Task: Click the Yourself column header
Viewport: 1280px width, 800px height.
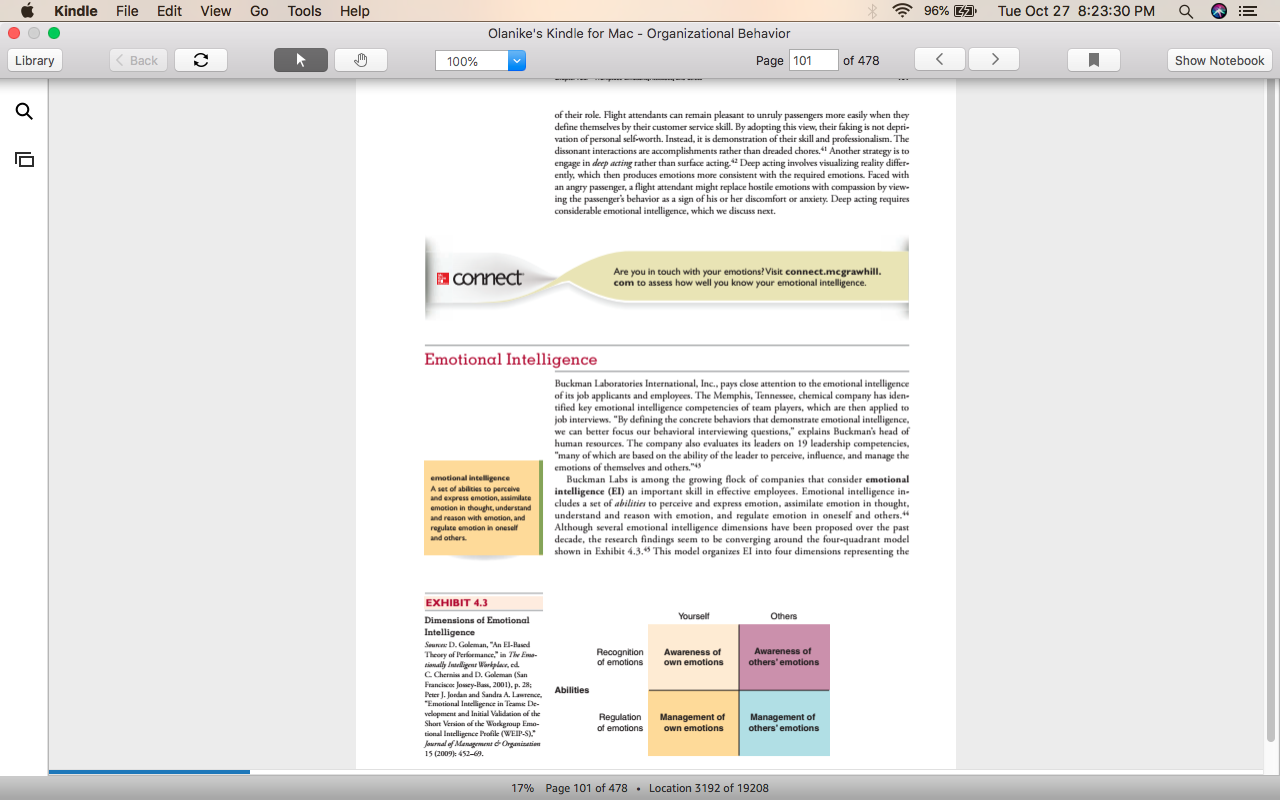Action: tap(693, 616)
